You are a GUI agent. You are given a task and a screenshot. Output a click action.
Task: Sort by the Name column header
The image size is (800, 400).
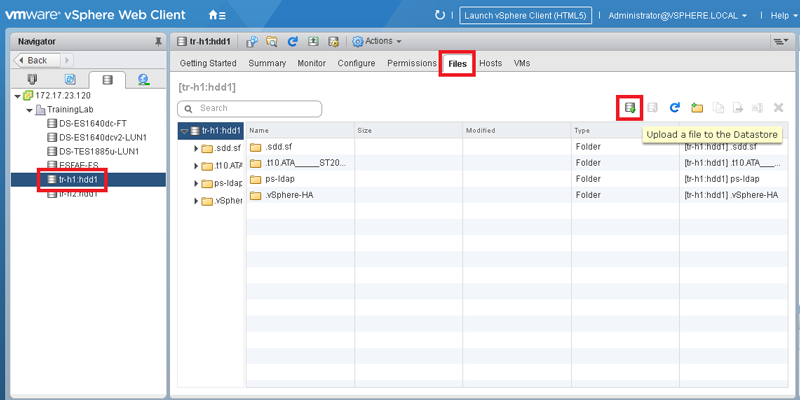pyautogui.click(x=301, y=131)
